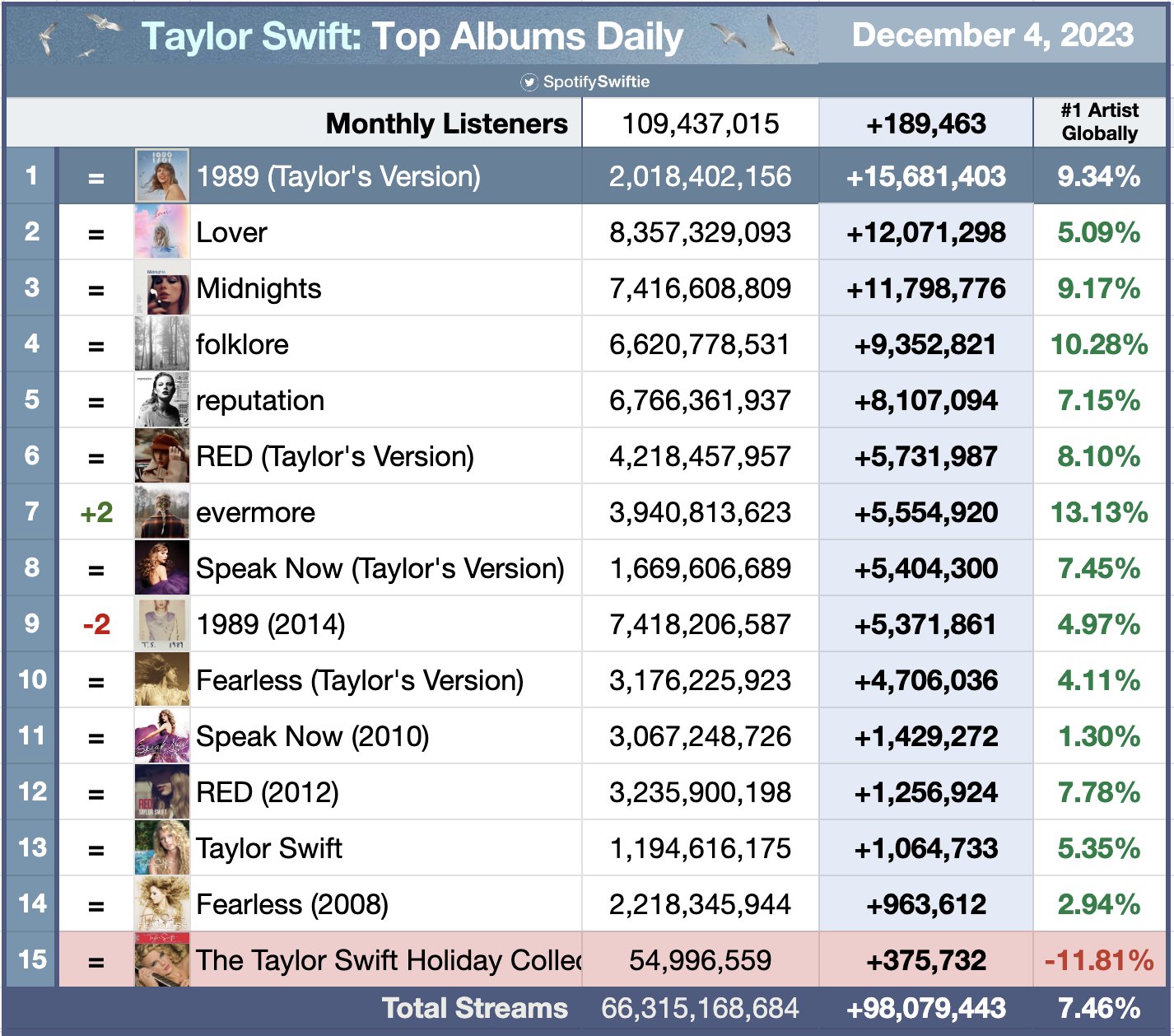1174x1036 pixels.
Task: Click the Taylor Swift: Top Albums Daily title
Action: click(x=412, y=36)
